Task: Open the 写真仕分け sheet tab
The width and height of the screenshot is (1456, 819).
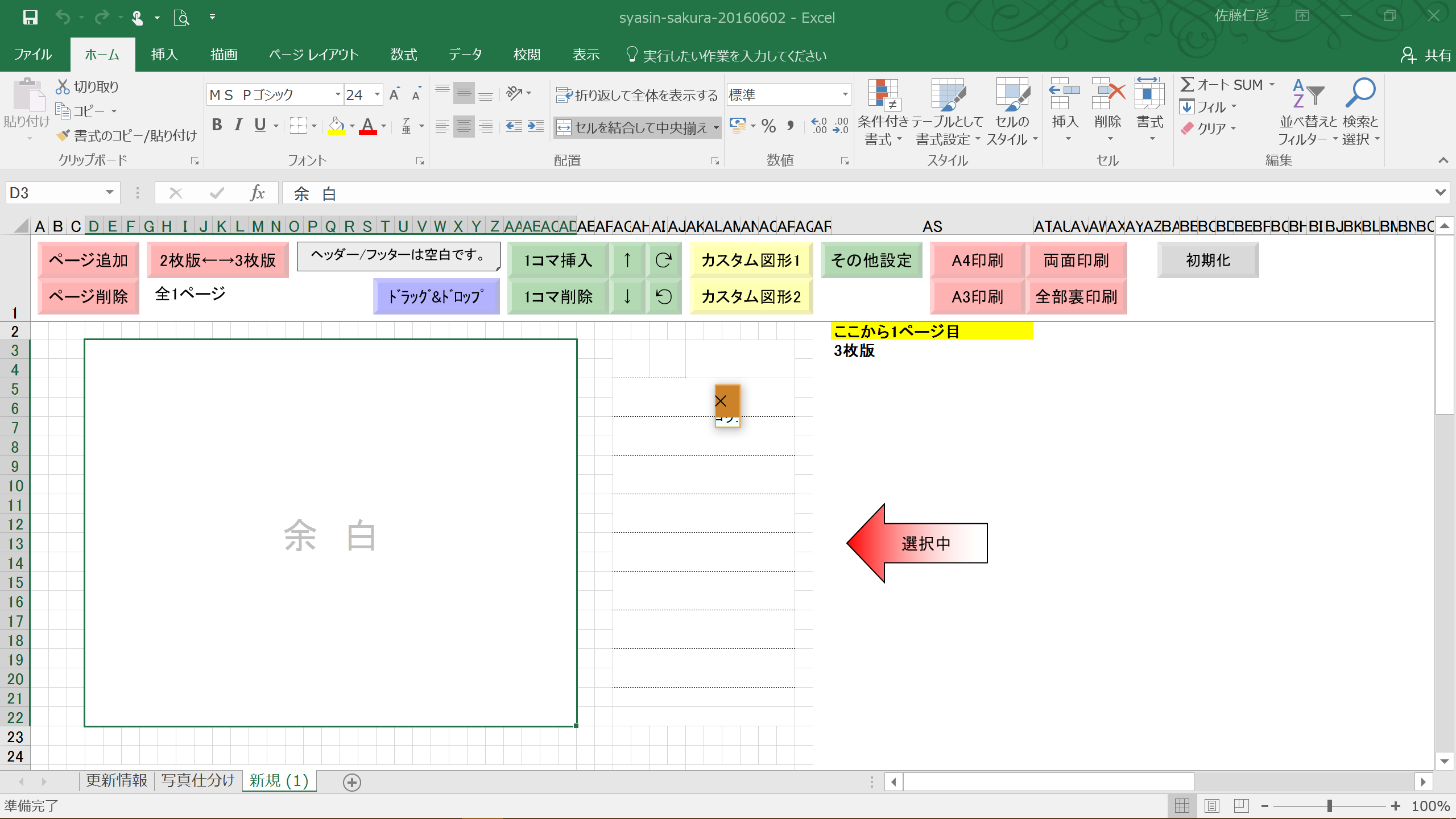Action: pos(197,781)
